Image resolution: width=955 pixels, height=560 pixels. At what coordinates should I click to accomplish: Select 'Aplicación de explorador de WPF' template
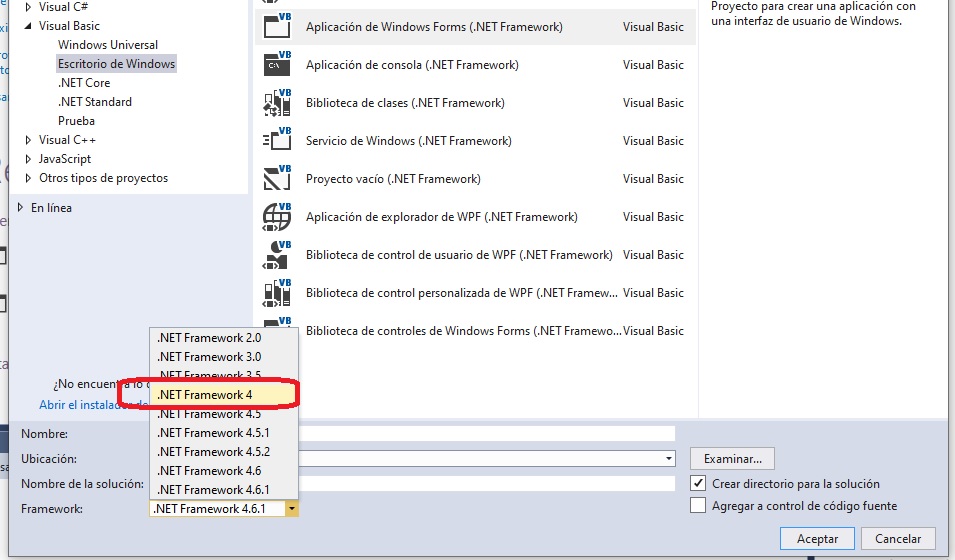(x=475, y=216)
